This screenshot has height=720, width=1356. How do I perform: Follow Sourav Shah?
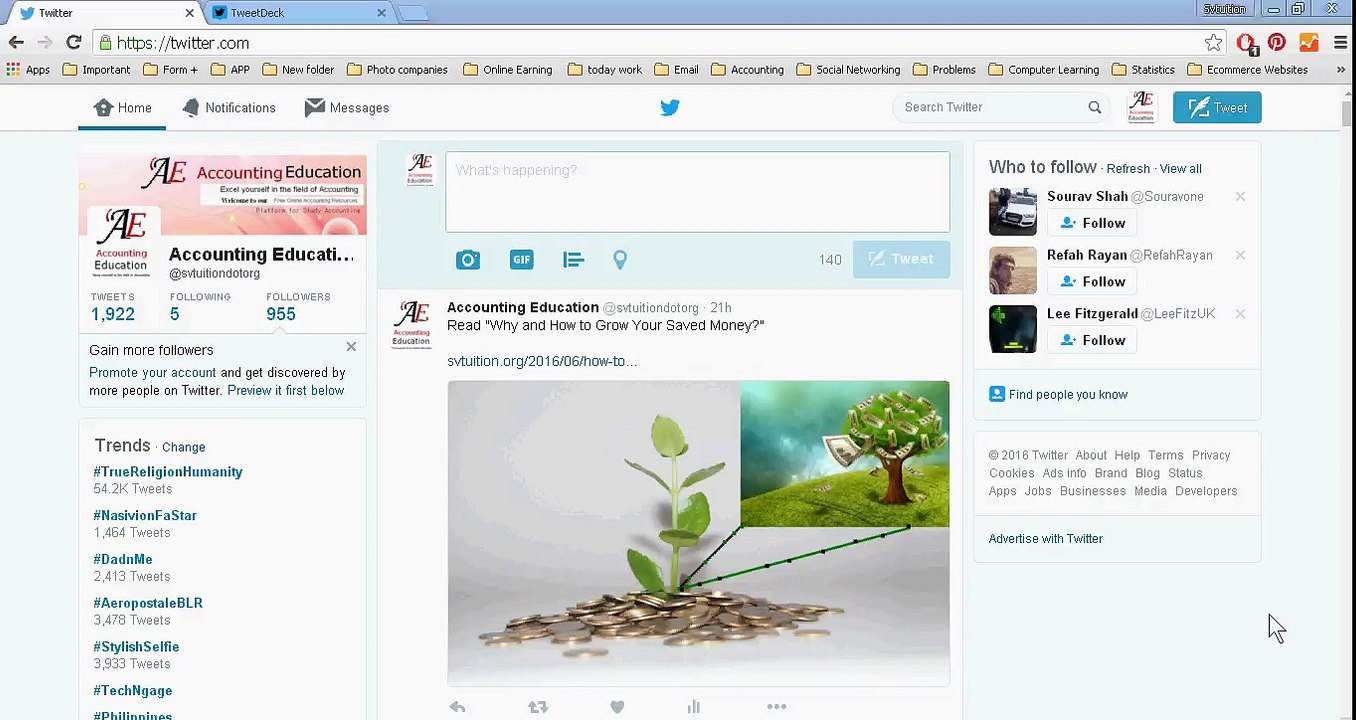pyautogui.click(x=1092, y=223)
